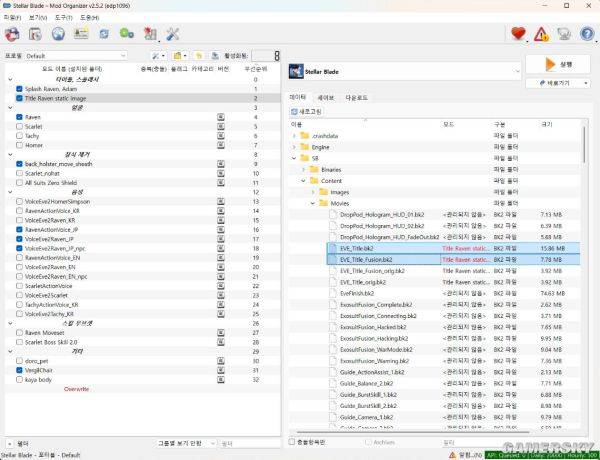Enable the Scarlet mod checkbox

(20, 126)
